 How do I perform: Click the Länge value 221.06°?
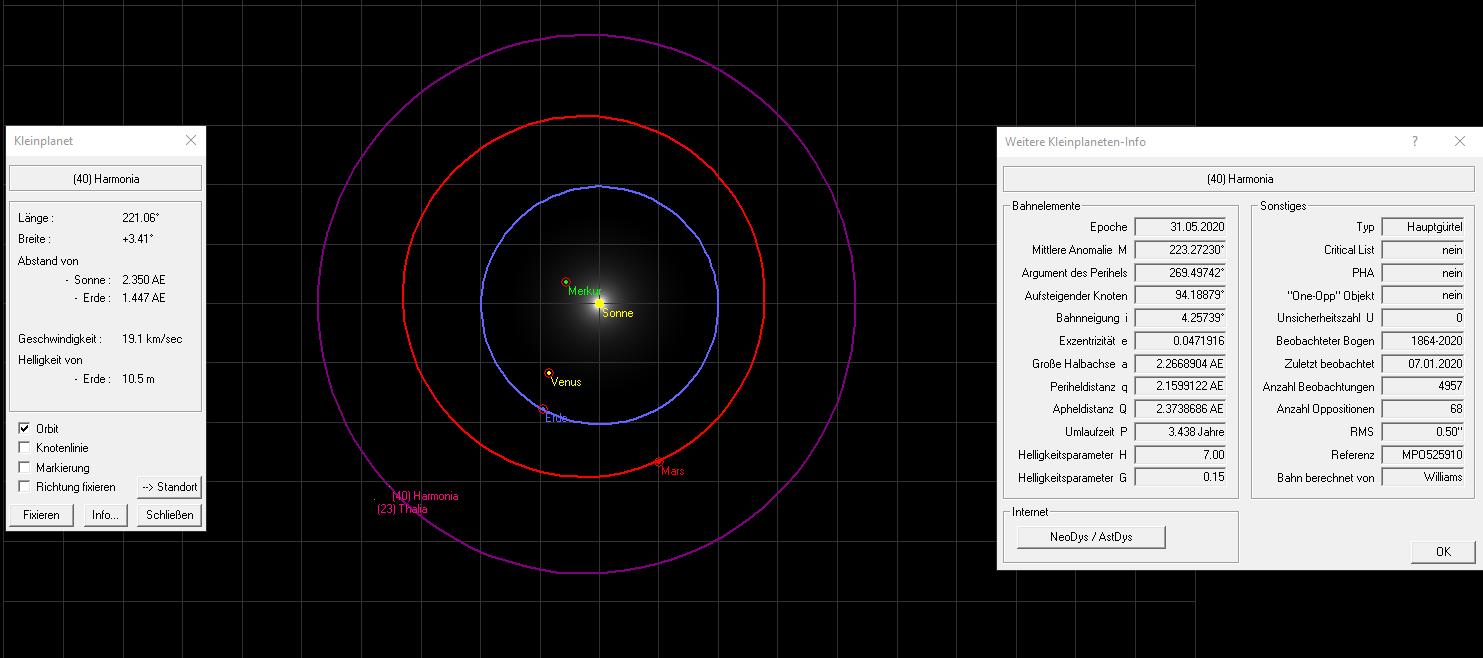coord(140,218)
